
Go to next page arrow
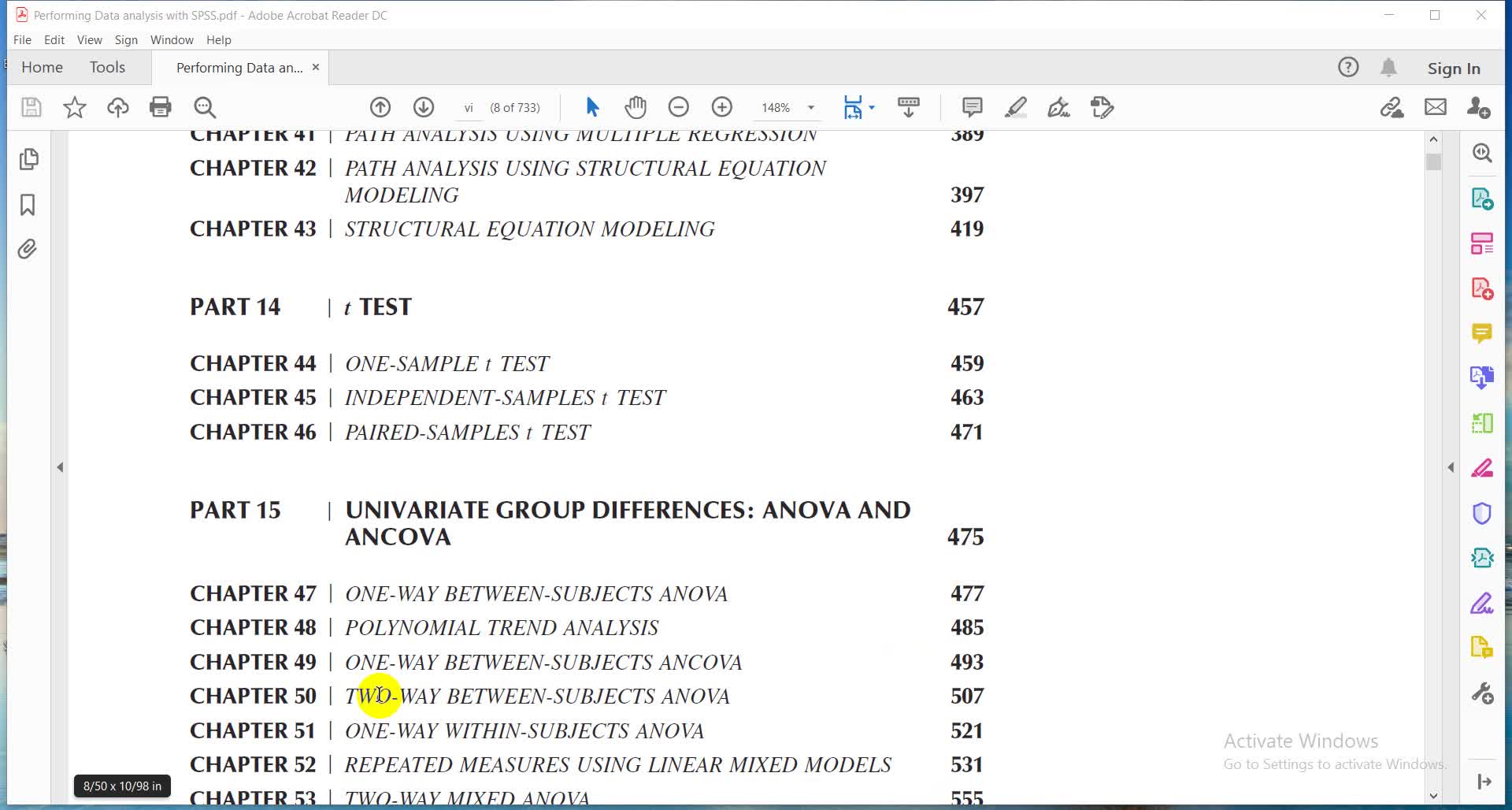coord(424,107)
